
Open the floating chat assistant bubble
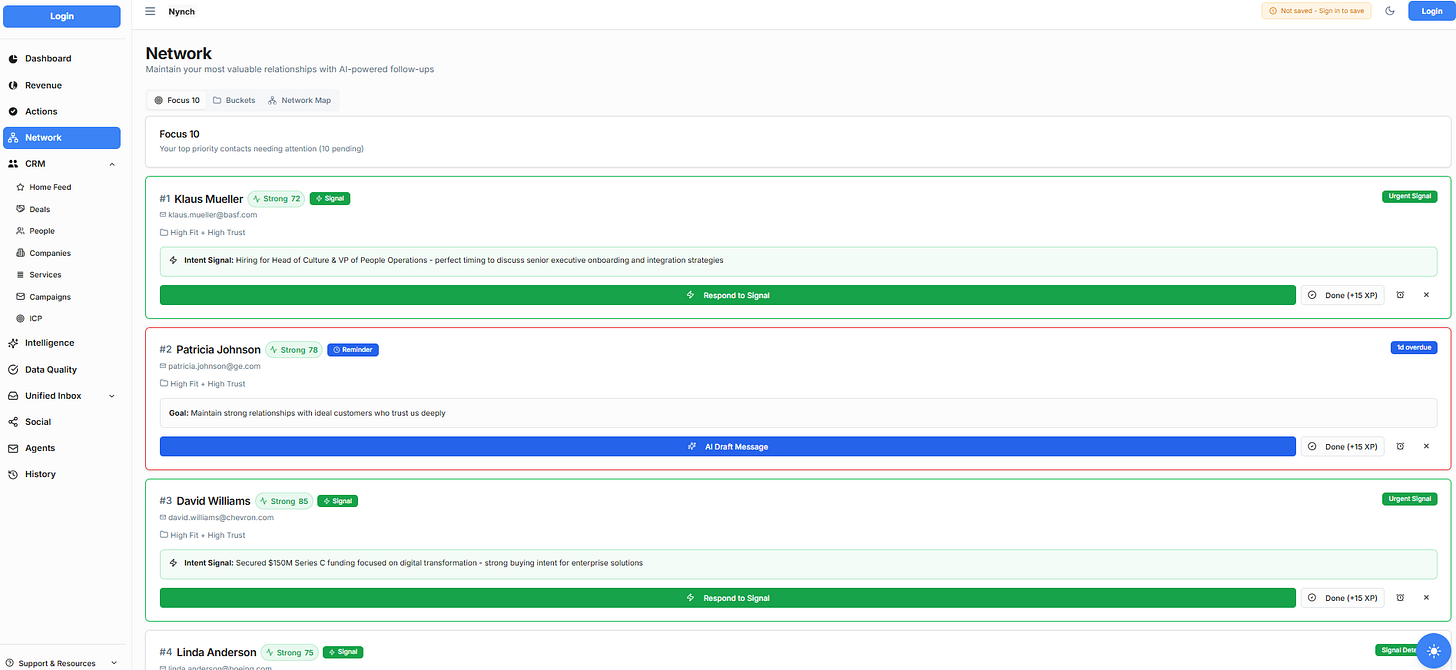(1434, 650)
